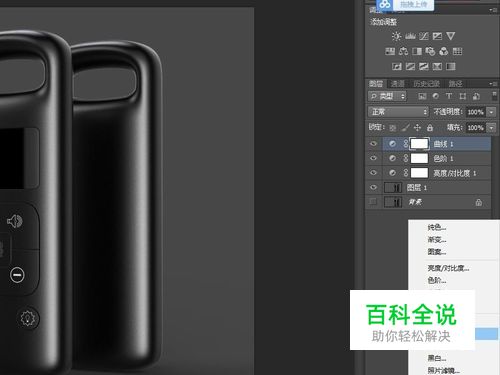Image resolution: width=500 pixels, height=375 pixels.
Task: Toggle mask link on 亮度/对比度 1 layer
Action: point(405,173)
